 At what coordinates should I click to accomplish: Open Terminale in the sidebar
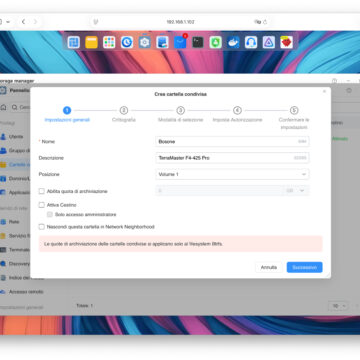click(15, 250)
